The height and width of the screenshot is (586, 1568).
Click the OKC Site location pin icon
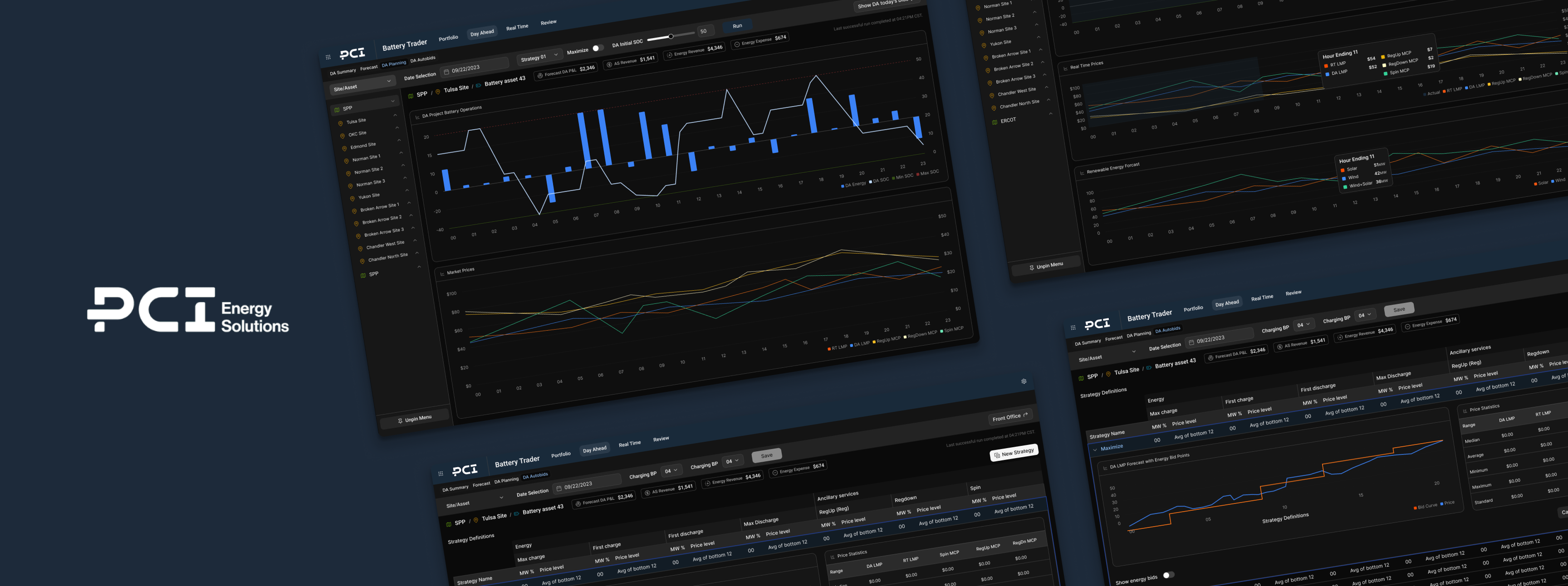click(342, 136)
